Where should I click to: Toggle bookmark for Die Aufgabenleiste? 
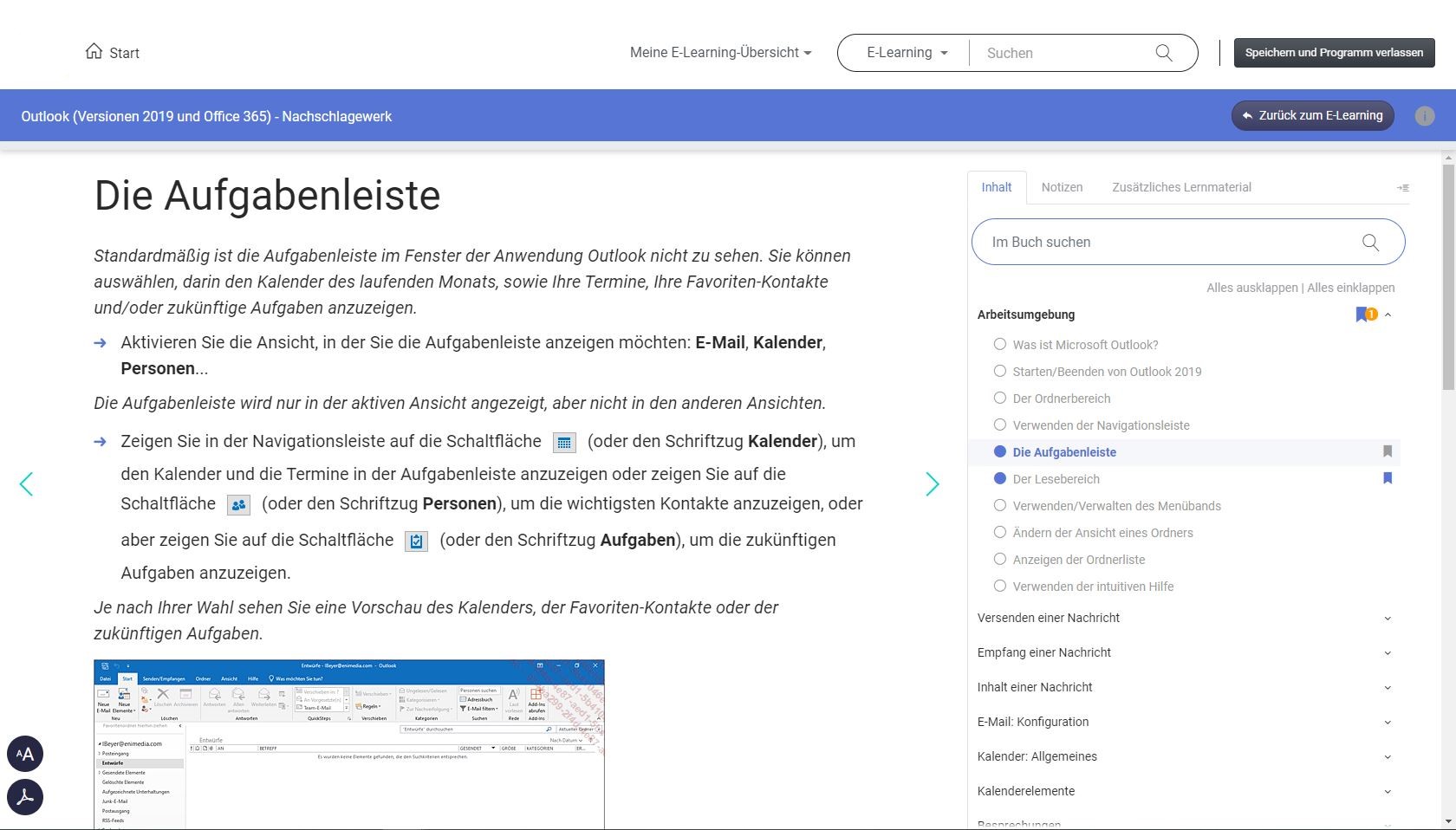(1388, 451)
